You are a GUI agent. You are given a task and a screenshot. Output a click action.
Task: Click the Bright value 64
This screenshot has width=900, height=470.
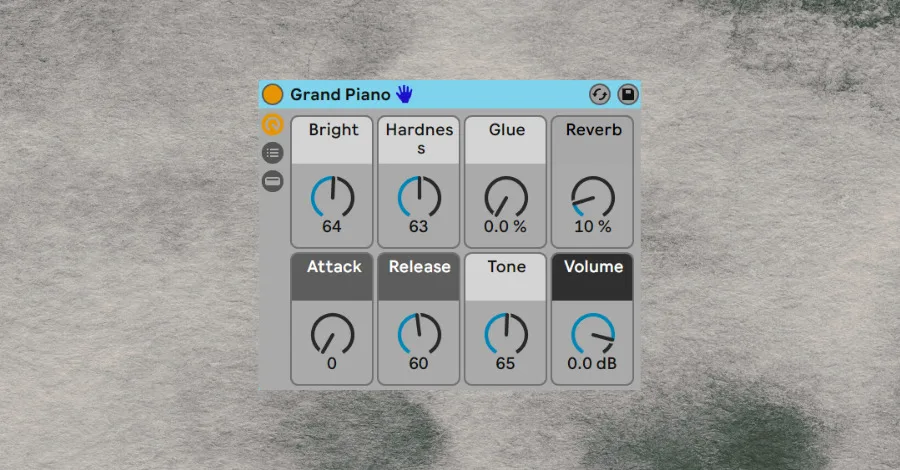pyautogui.click(x=332, y=227)
